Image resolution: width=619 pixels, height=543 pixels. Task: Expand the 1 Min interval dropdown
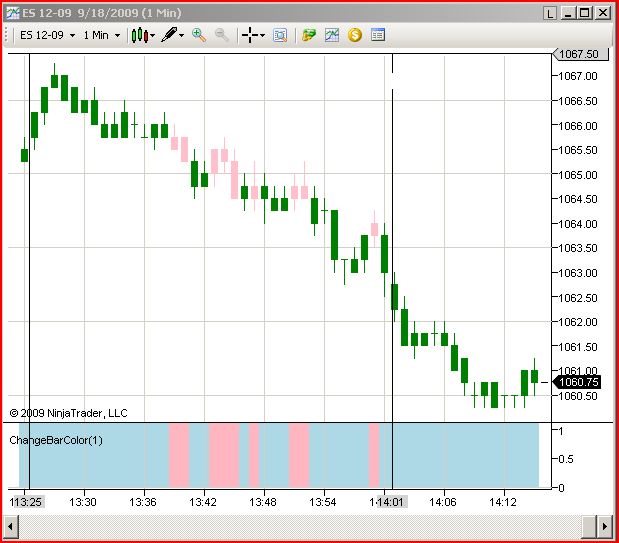tap(117, 36)
